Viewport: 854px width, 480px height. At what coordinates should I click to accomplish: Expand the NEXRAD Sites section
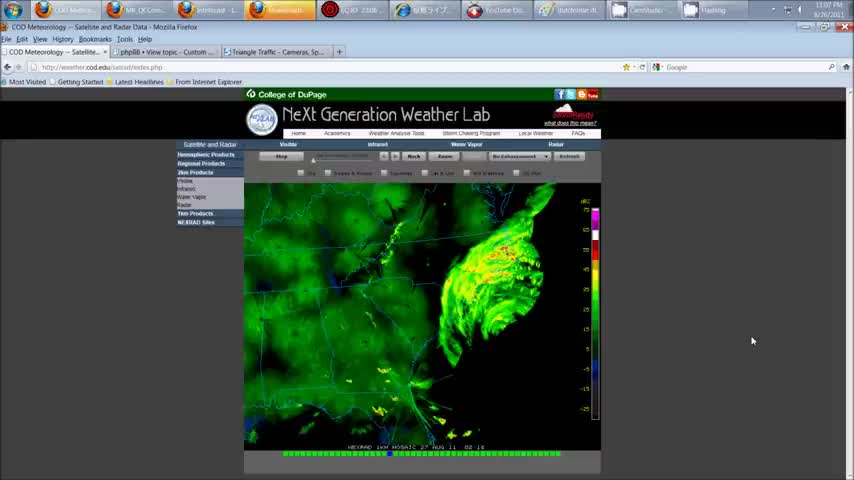point(210,222)
